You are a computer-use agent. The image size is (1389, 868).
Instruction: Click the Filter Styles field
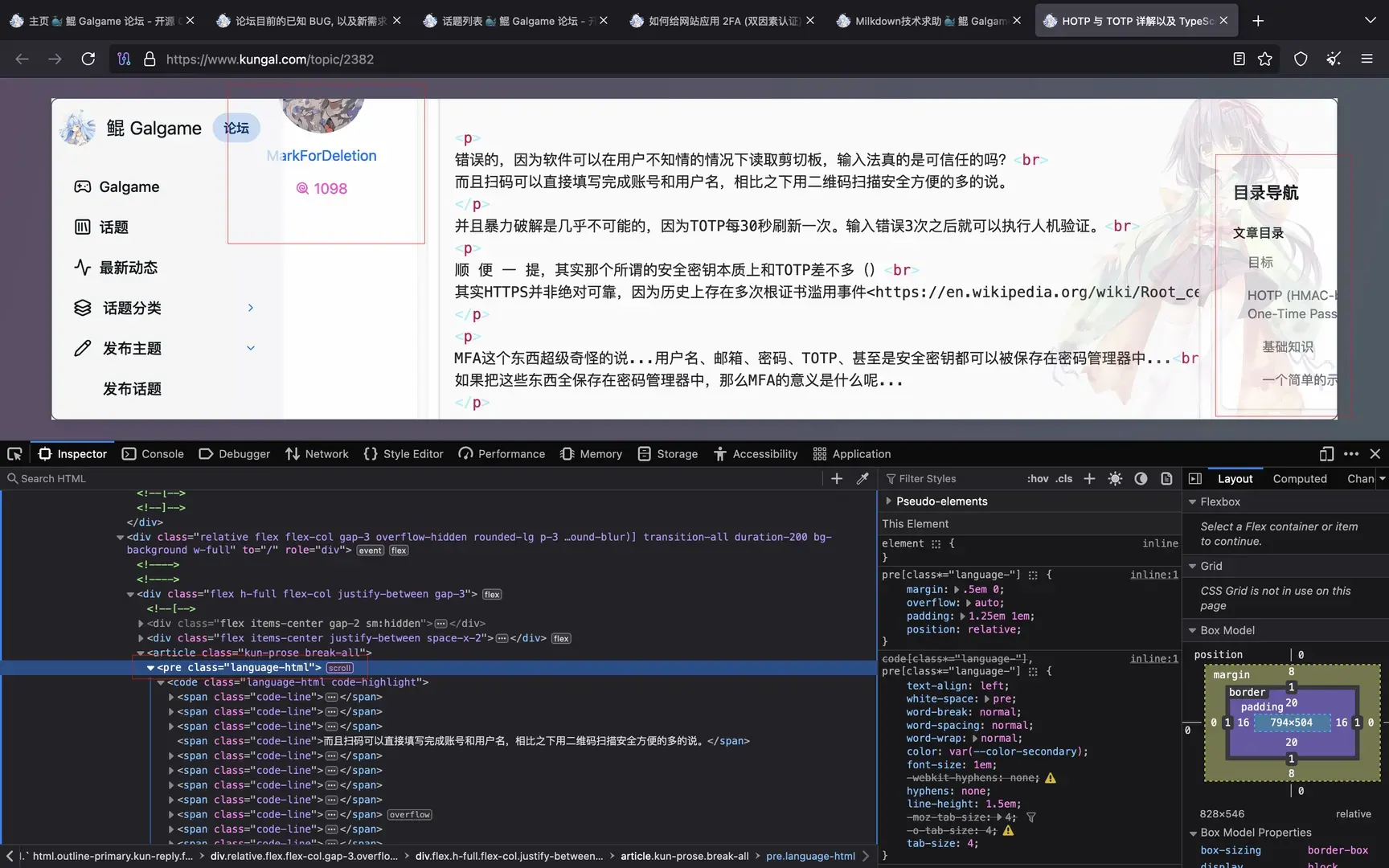[953, 478]
